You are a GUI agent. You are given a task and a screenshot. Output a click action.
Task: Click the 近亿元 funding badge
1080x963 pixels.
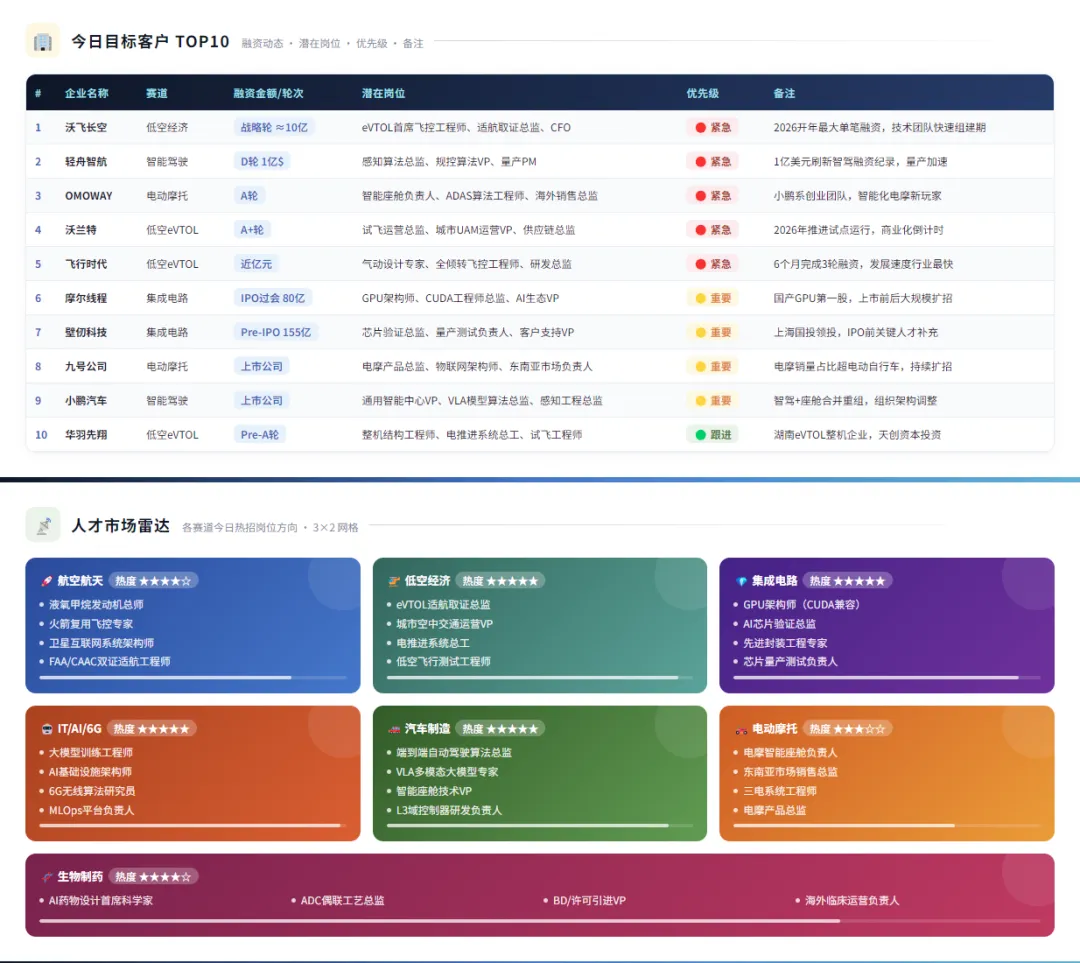tap(256, 265)
